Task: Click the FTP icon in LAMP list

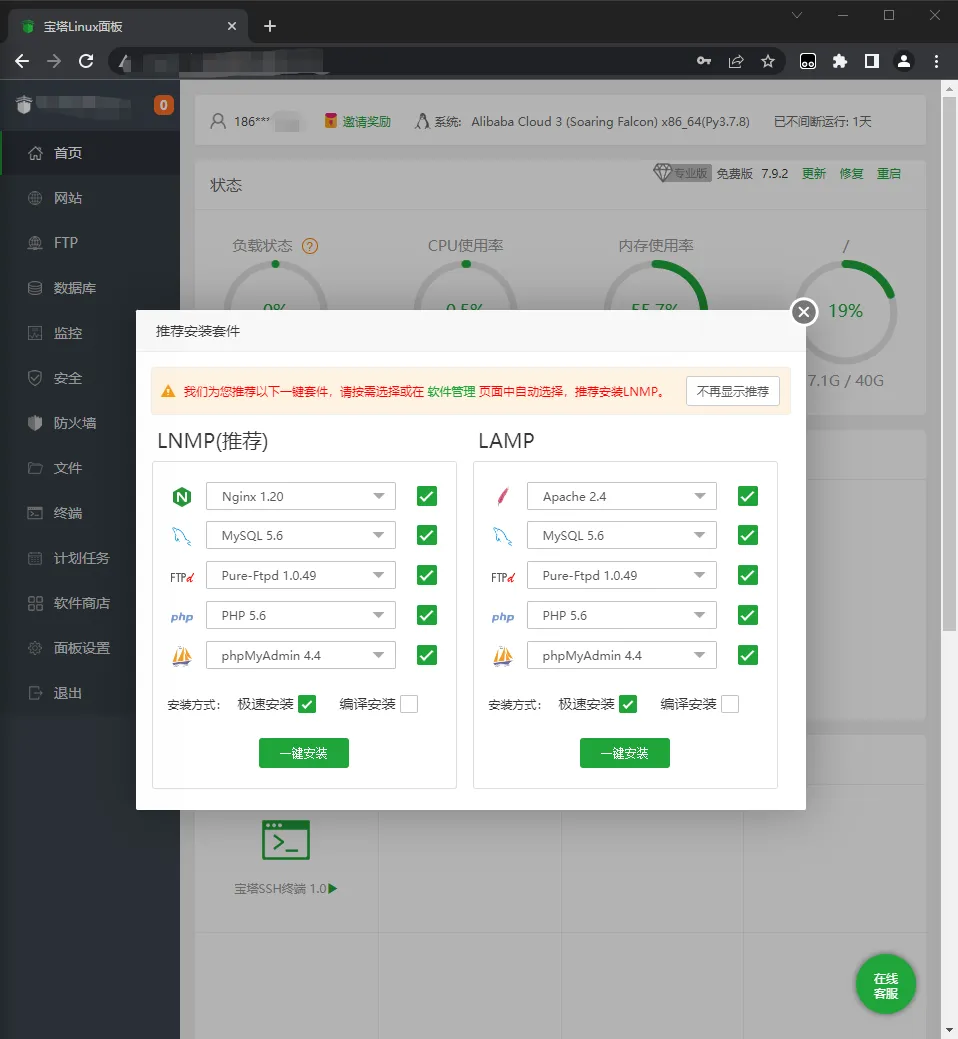Action: 503,577
